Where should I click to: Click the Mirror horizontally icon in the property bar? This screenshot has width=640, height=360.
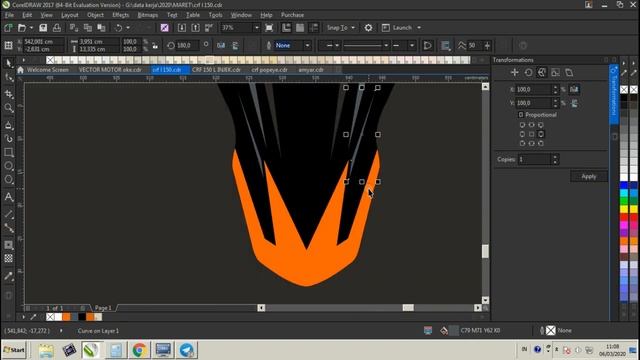point(221,45)
